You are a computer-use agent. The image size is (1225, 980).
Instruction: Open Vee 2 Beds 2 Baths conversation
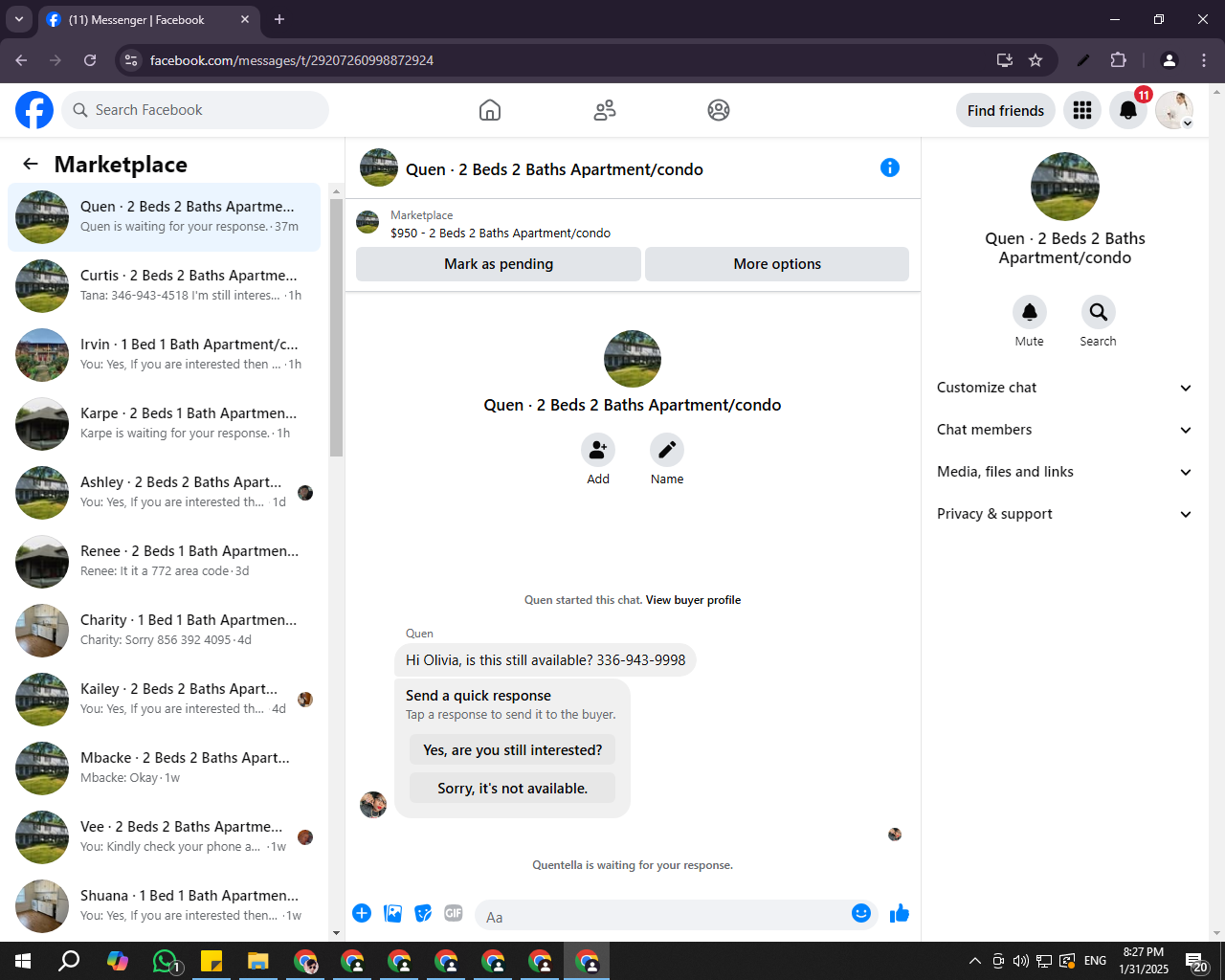pos(165,837)
